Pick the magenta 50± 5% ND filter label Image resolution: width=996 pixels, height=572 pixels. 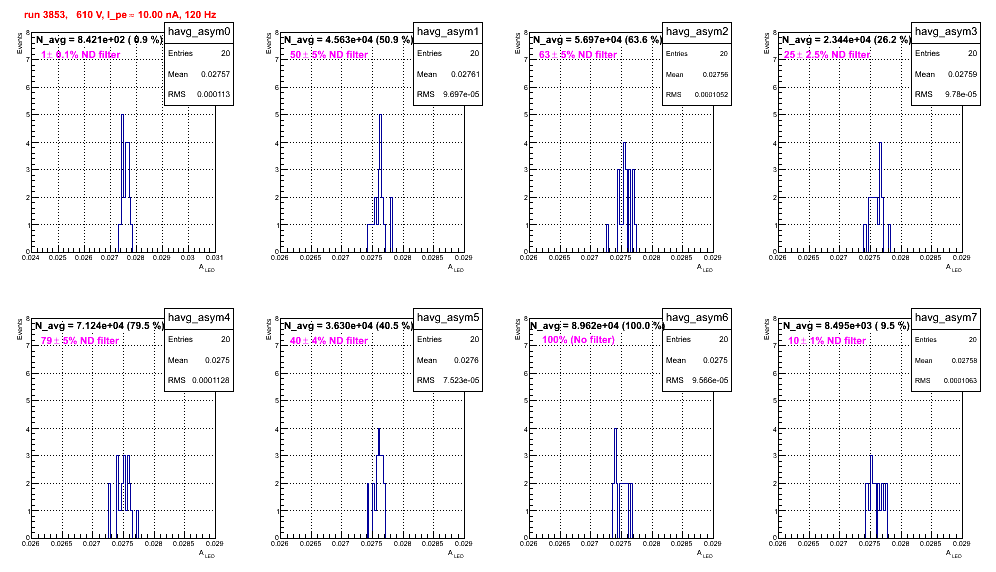329,55
